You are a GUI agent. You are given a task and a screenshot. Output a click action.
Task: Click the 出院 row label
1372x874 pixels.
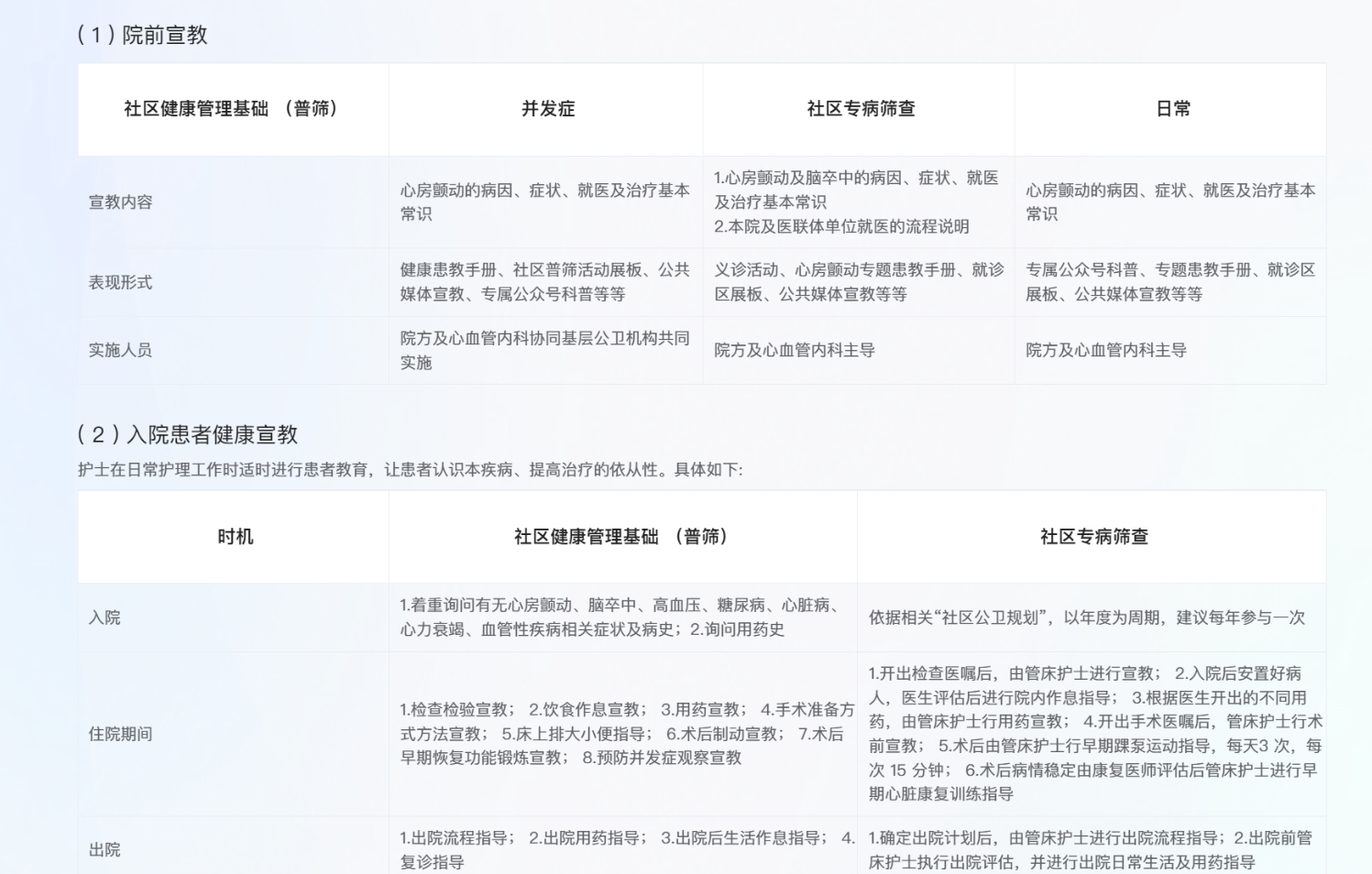tap(104, 849)
